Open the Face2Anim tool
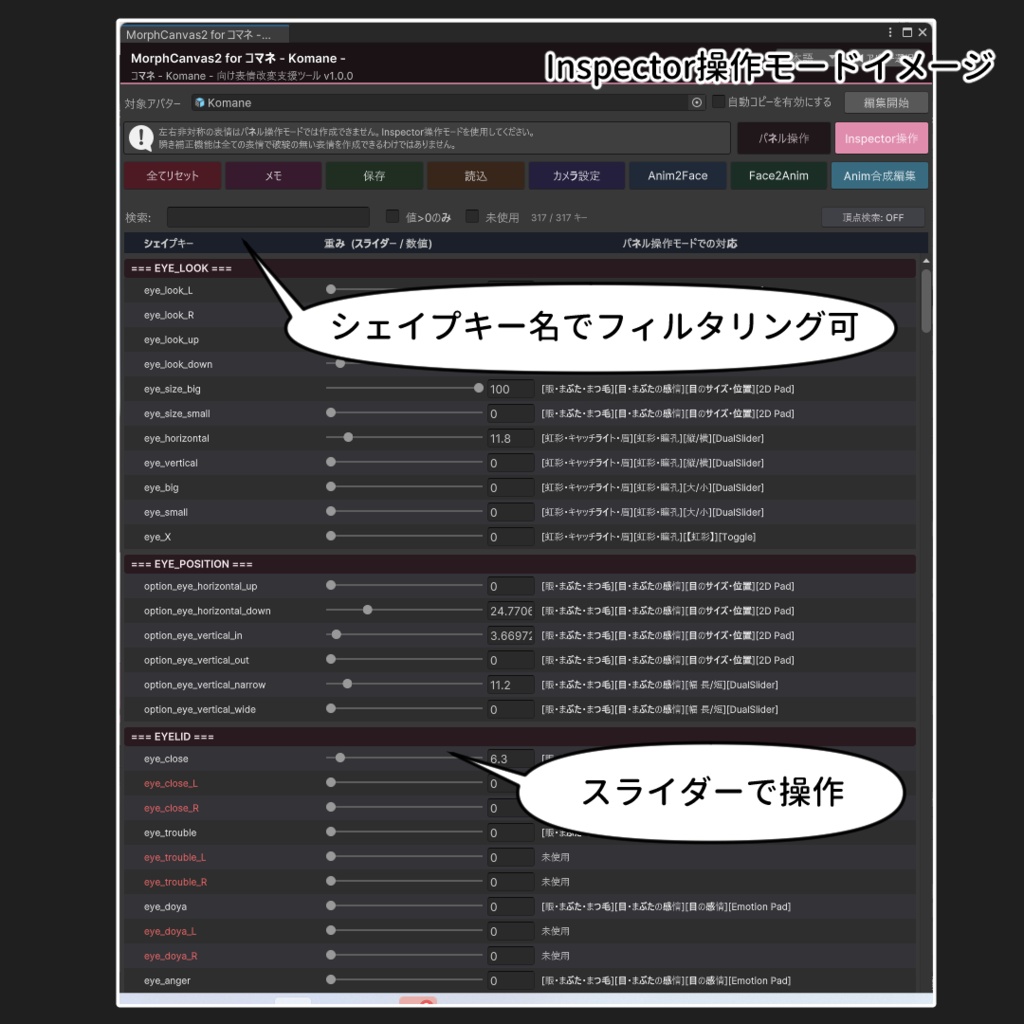 [x=778, y=176]
